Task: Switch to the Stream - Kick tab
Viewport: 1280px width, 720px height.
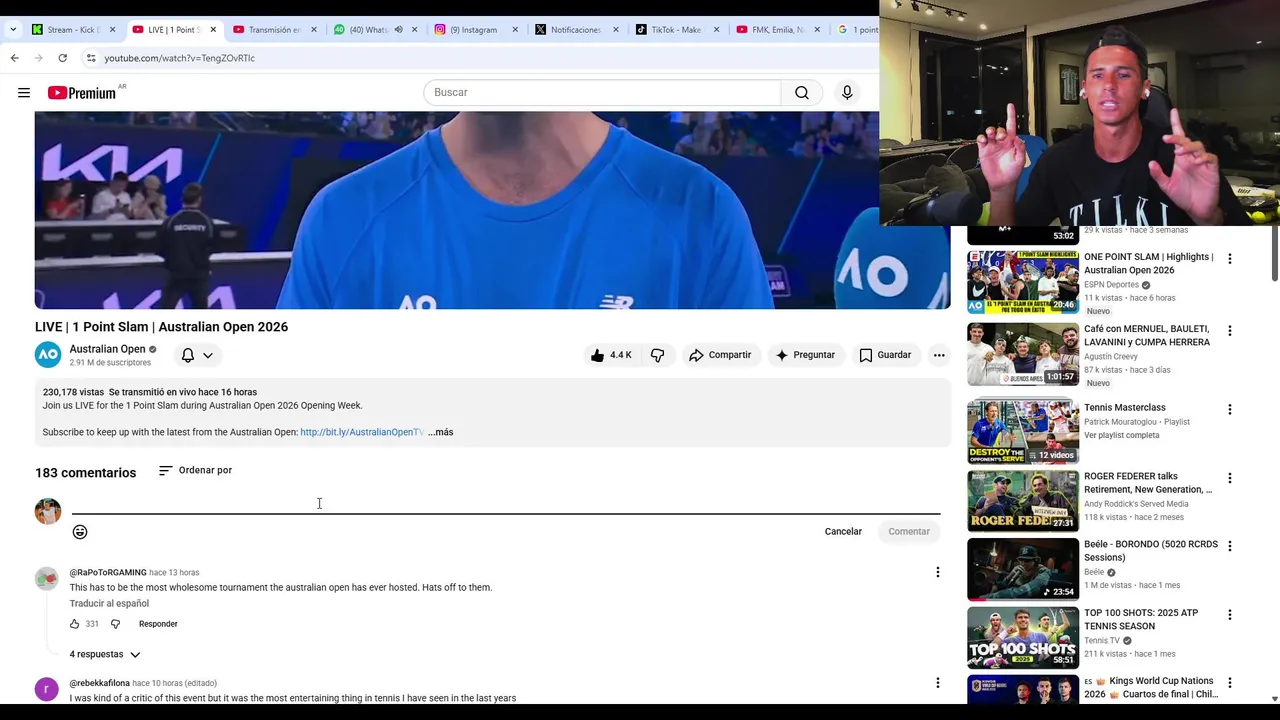Action: 72,30
